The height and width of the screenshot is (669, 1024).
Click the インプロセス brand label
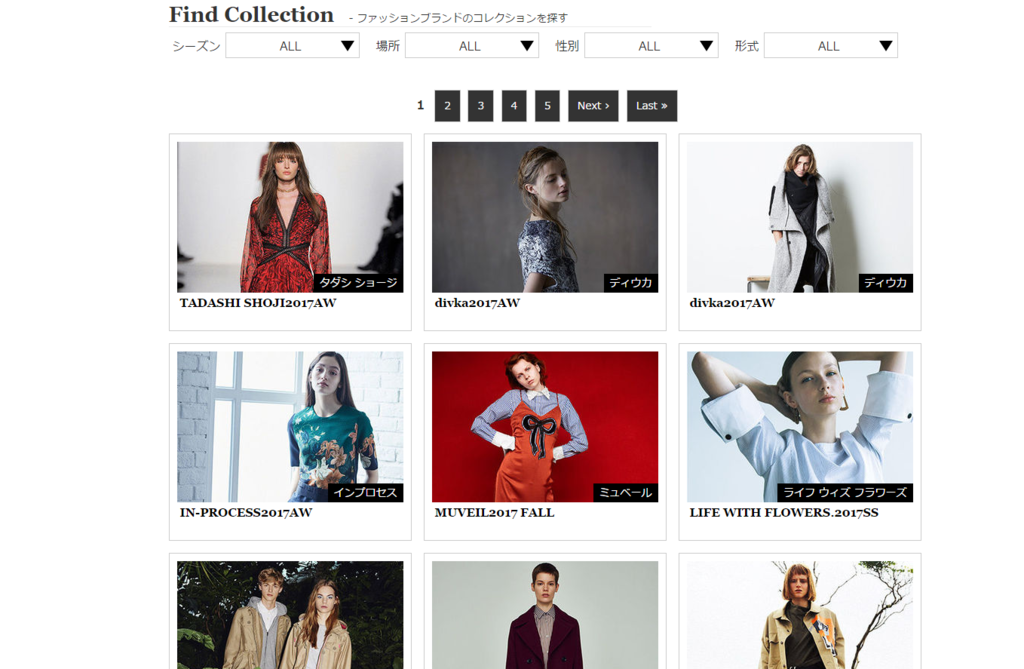point(366,493)
